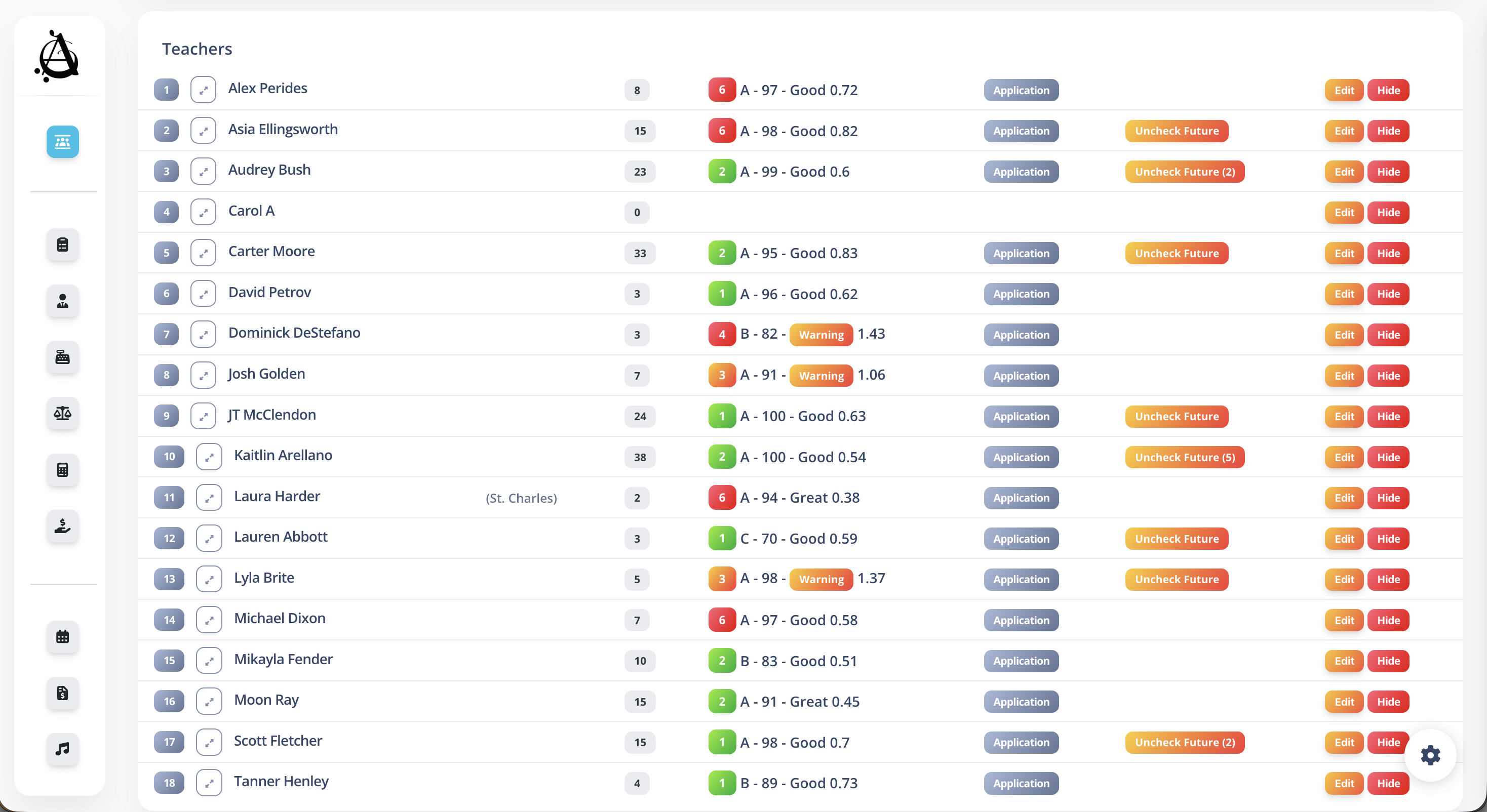This screenshot has height=812, width=1487.
Task: Click green 2 badge for Audrey Bush
Action: pos(722,172)
